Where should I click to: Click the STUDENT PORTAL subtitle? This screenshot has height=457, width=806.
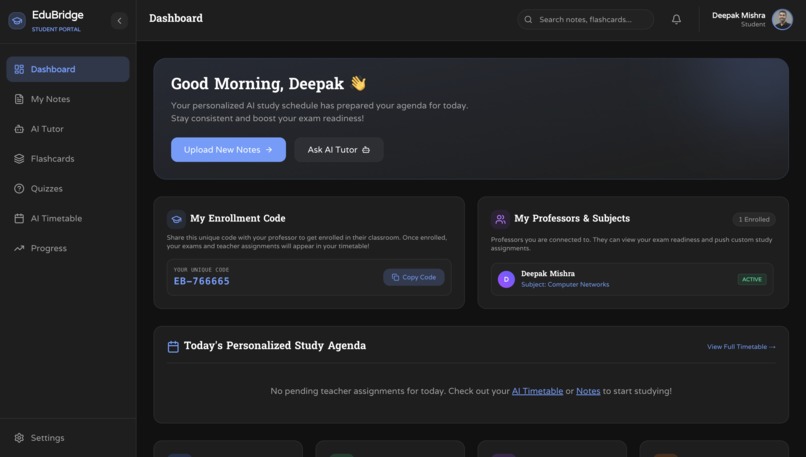point(56,29)
